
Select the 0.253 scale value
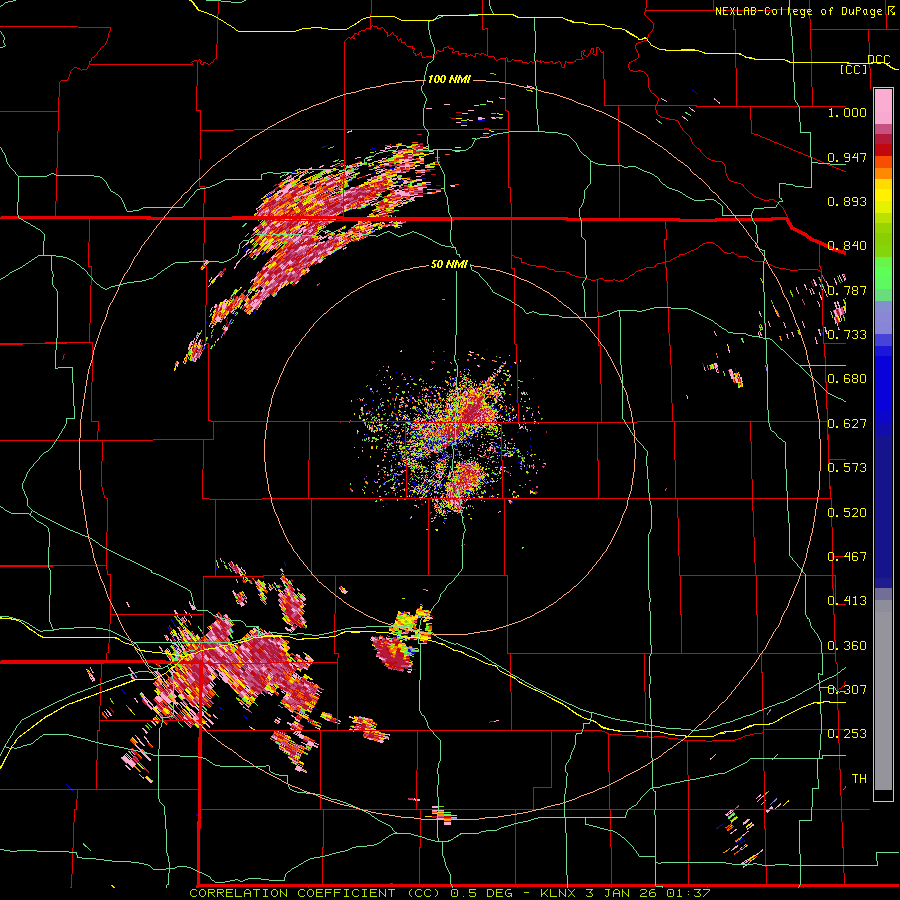tap(847, 734)
